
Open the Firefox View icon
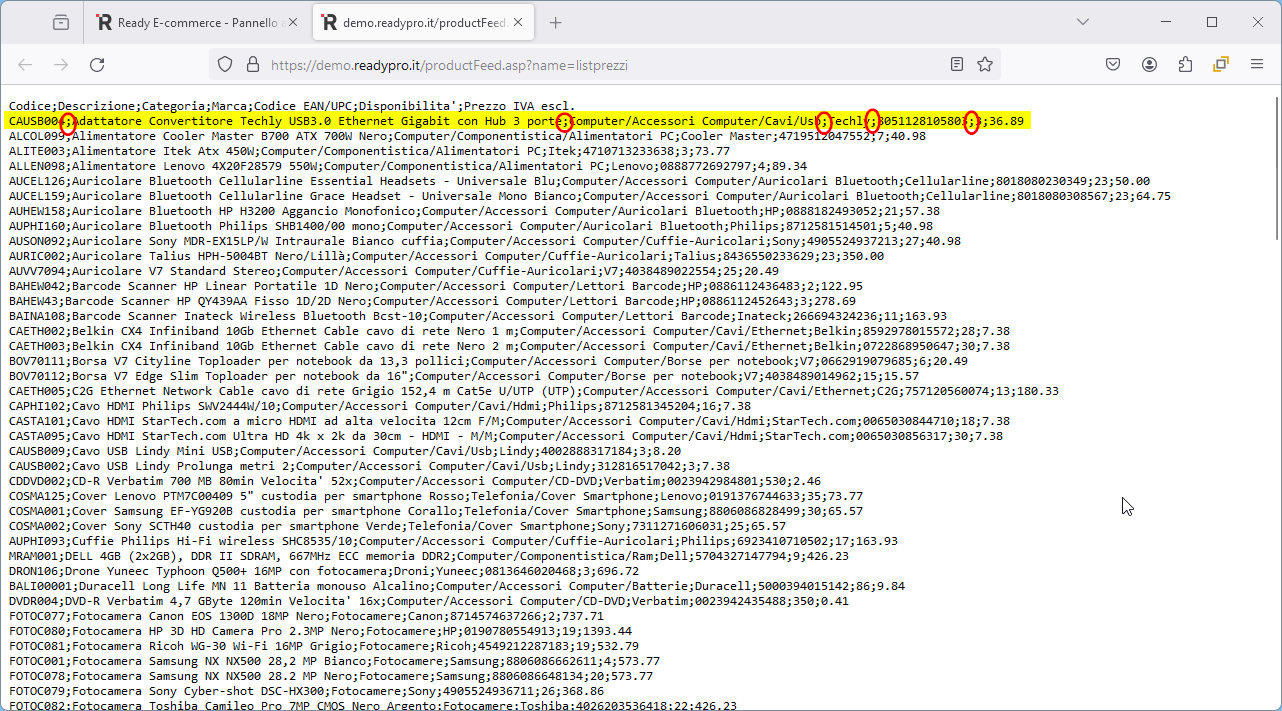61,22
